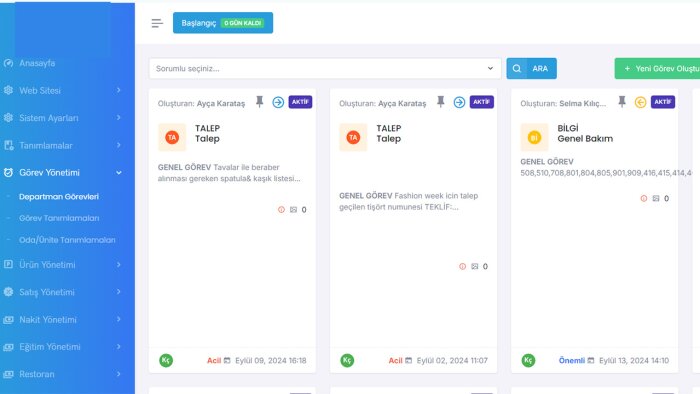Open Departman Görevleri submenu item
This screenshot has width=700, height=394.
click(x=58, y=196)
